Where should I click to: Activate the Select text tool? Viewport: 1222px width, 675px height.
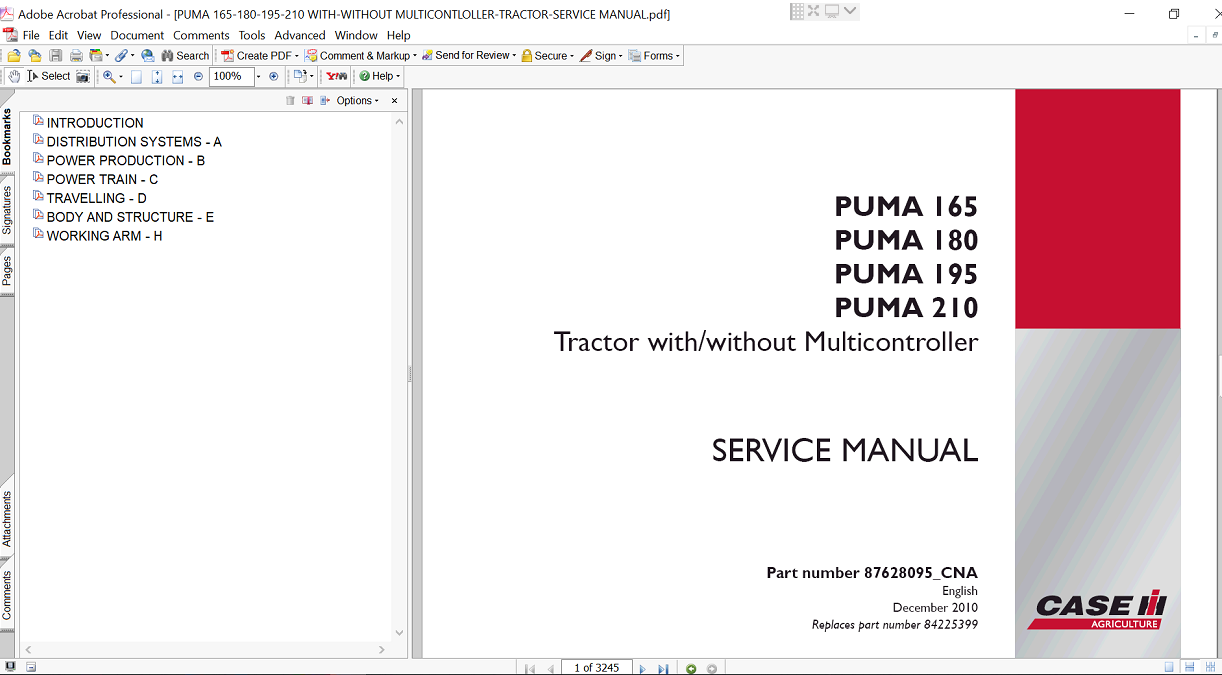(x=49, y=76)
